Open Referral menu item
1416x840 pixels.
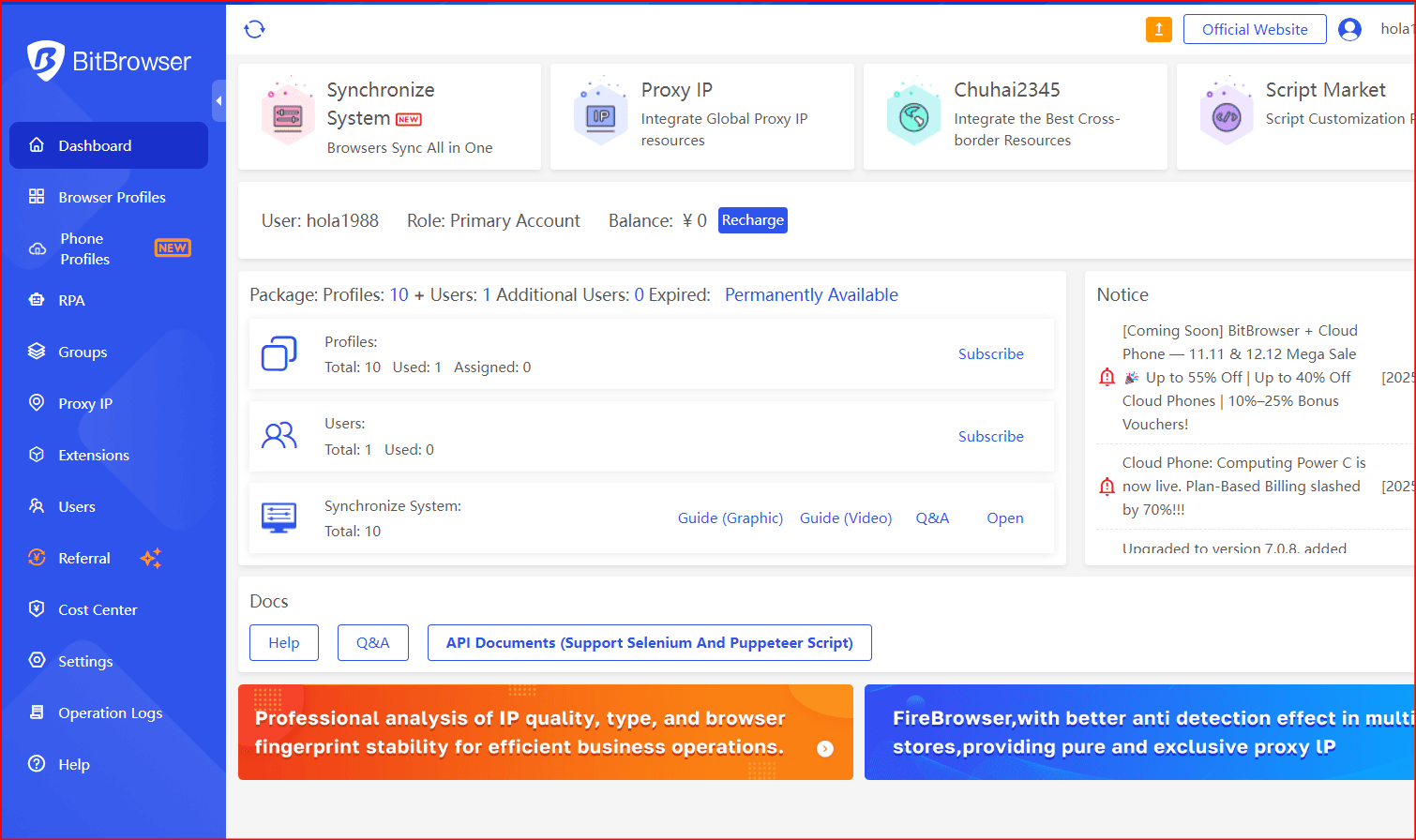(84, 558)
